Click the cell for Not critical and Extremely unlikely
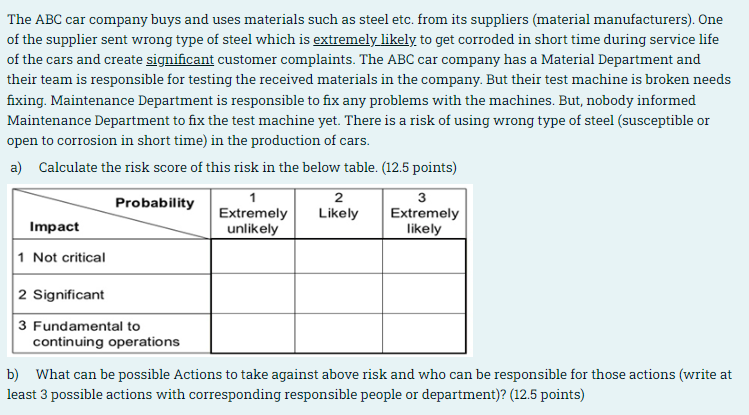Screen dimensions: 749x415 pos(253,256)
